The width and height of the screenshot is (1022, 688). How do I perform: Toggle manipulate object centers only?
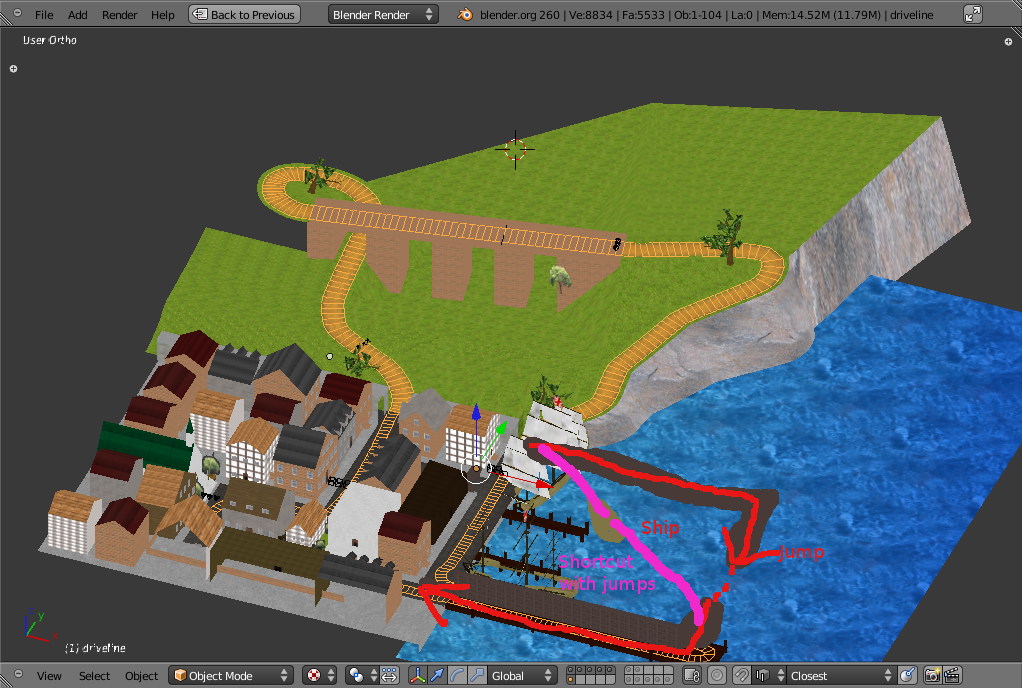click(389, 676)
